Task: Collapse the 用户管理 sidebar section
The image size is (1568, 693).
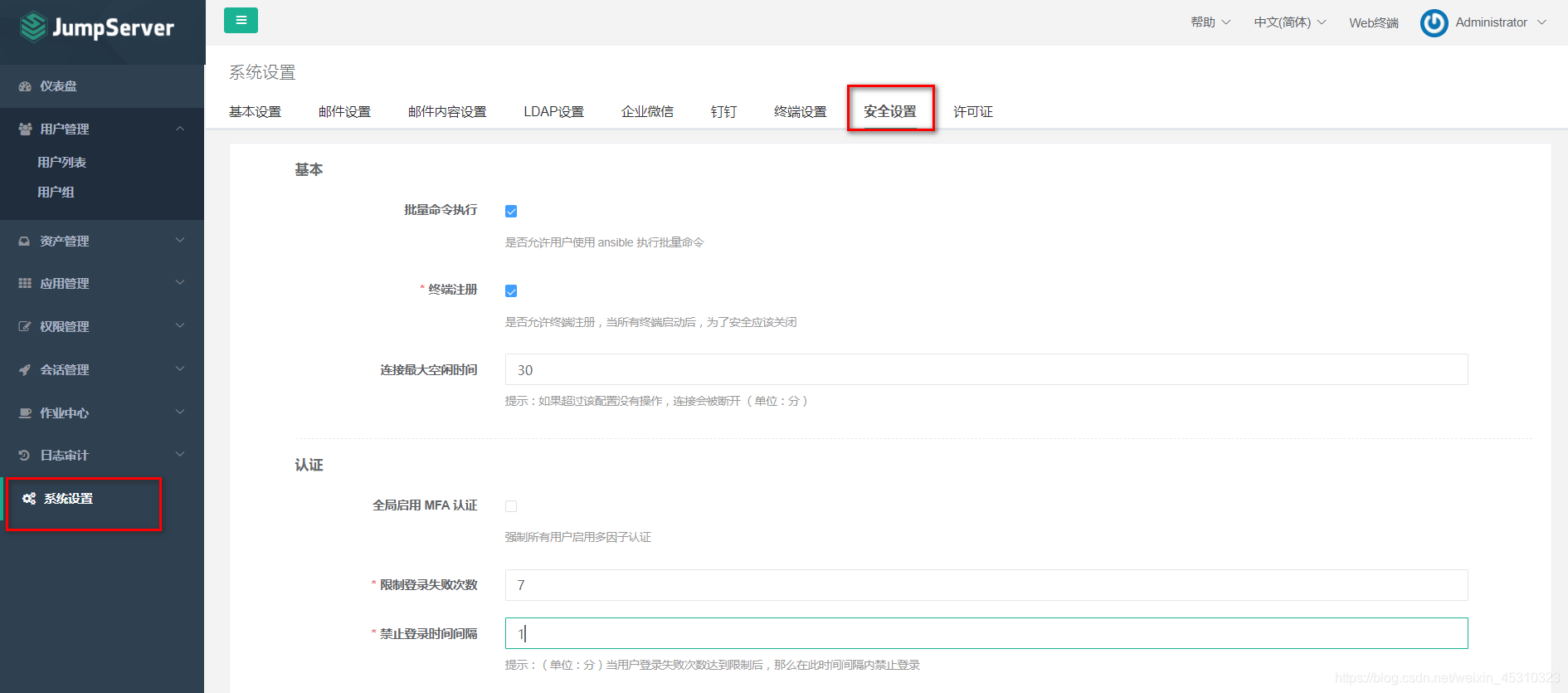Action: 102,129
